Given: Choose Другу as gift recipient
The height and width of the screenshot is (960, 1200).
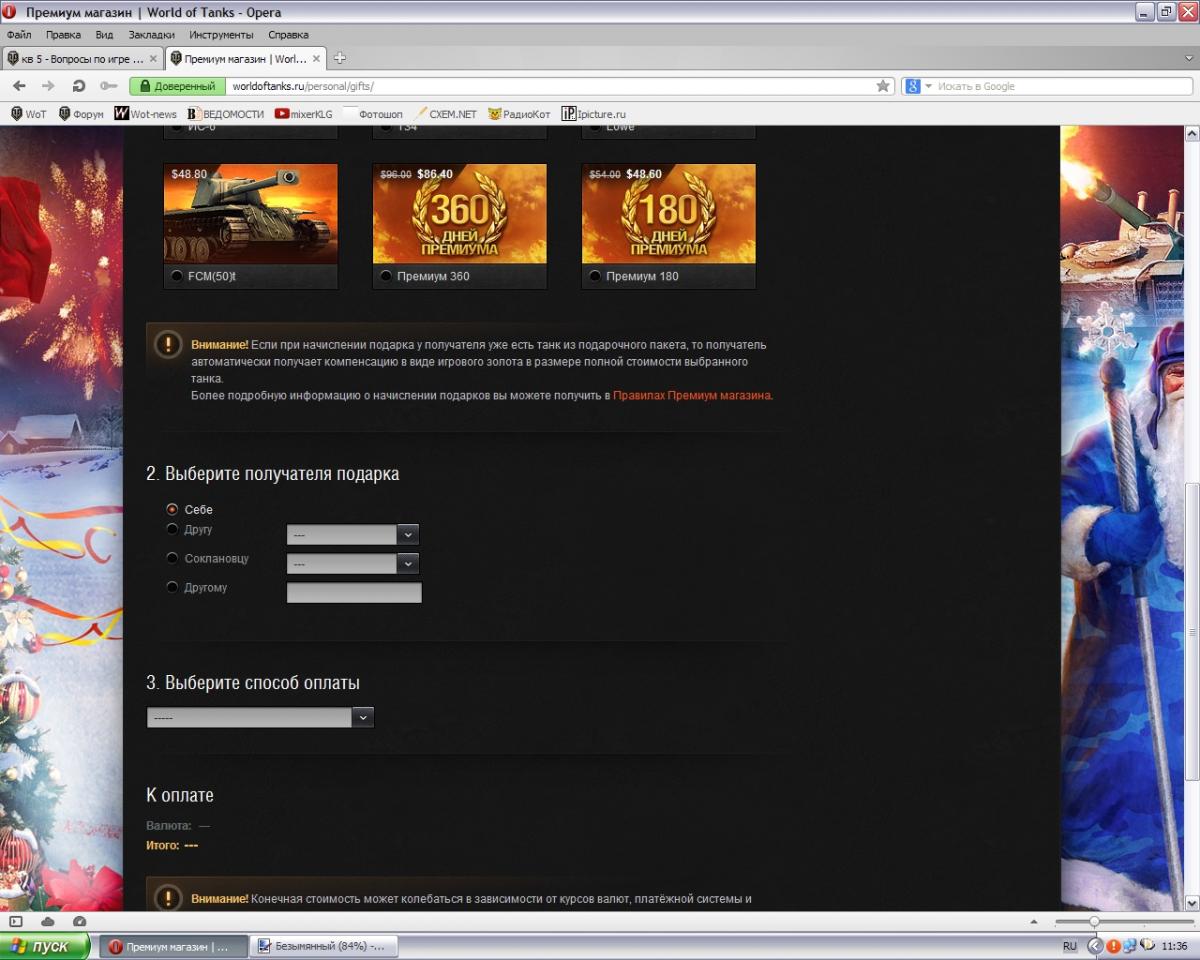Looking at the screenshot, I should [x=172, y=529].
